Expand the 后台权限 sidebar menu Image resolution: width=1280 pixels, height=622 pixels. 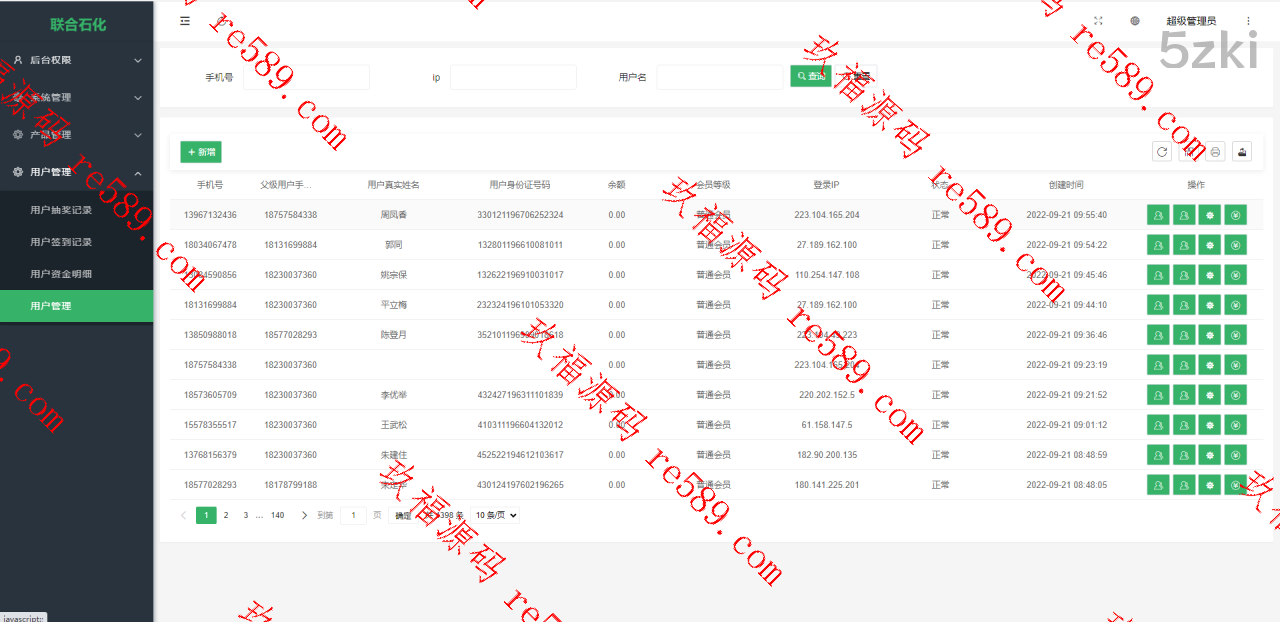76,60
